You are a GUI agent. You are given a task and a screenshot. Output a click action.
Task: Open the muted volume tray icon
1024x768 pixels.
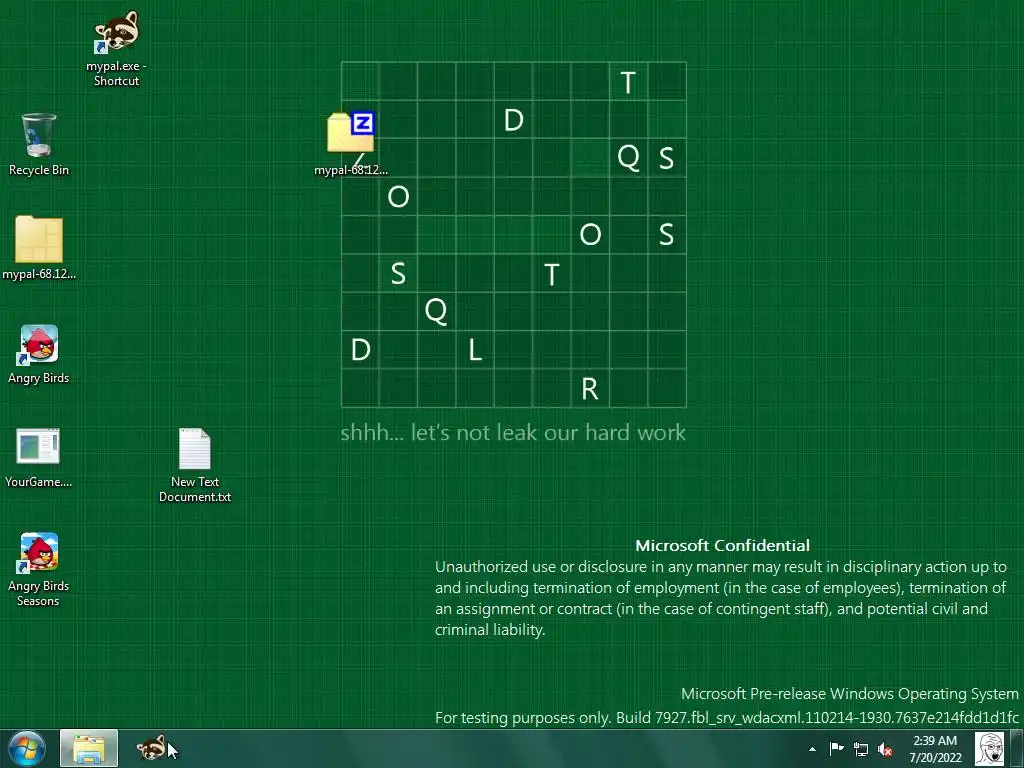[885, 750]
